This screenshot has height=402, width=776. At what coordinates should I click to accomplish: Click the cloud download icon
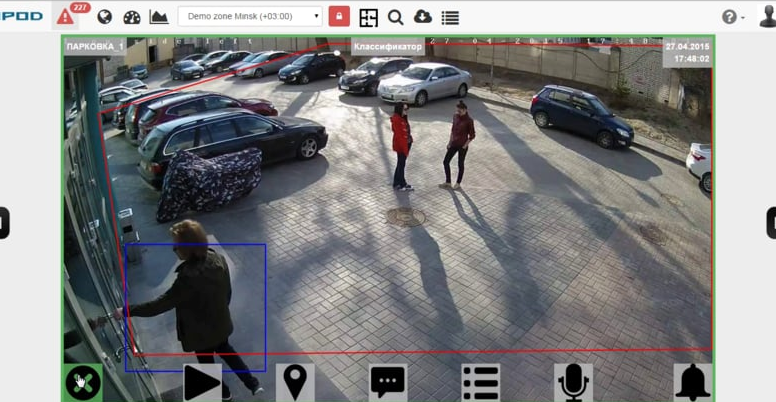[x=423, y=17]
